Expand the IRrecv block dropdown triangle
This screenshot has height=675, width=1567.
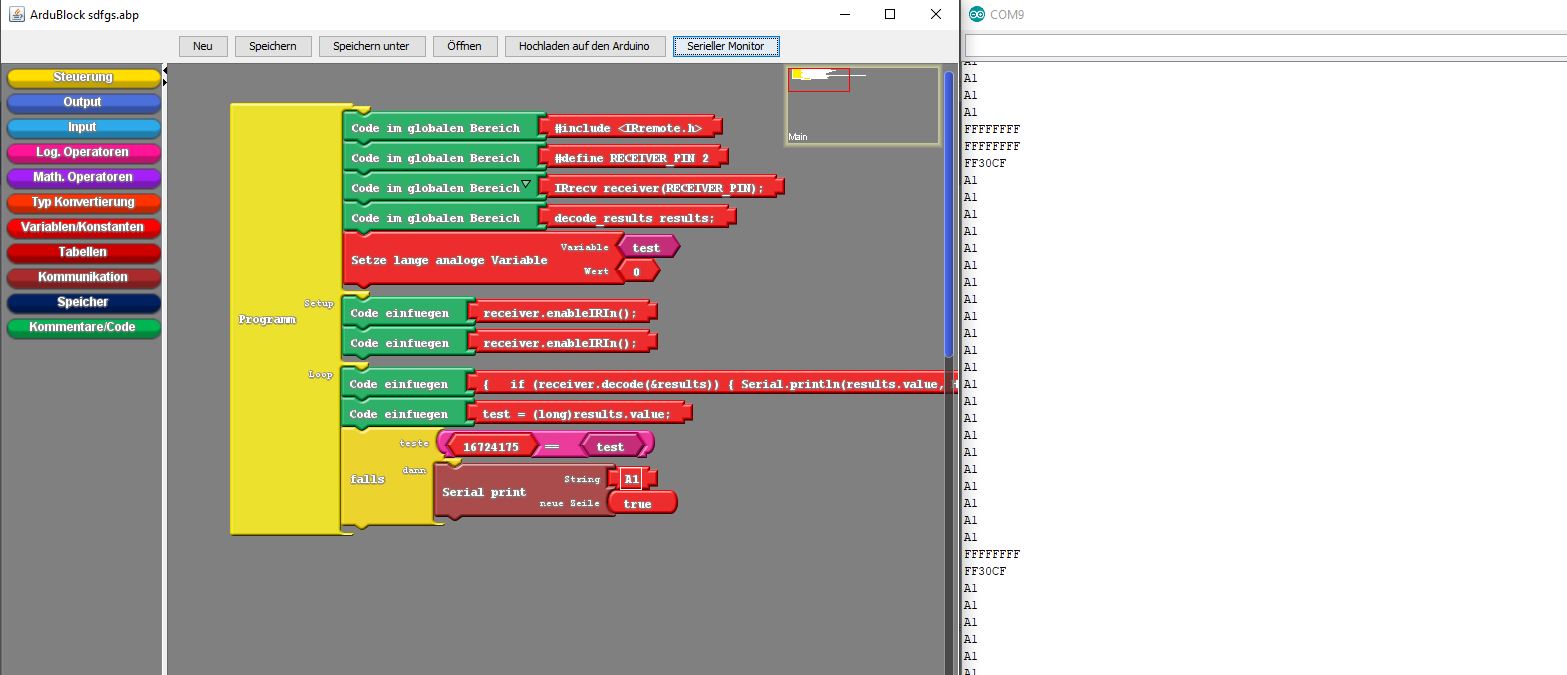point(526,185)
